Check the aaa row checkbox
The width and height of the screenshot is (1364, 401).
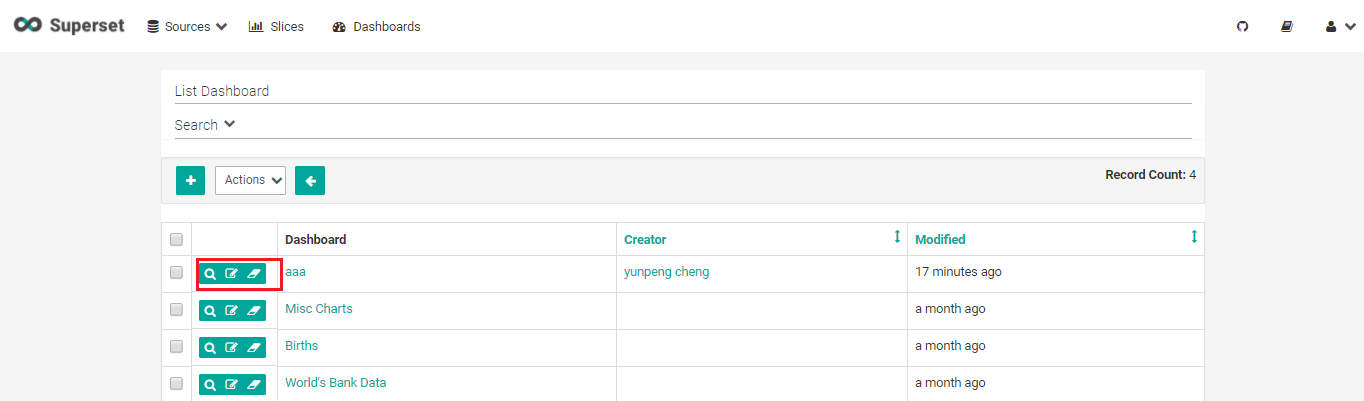(x=176, y=272)
